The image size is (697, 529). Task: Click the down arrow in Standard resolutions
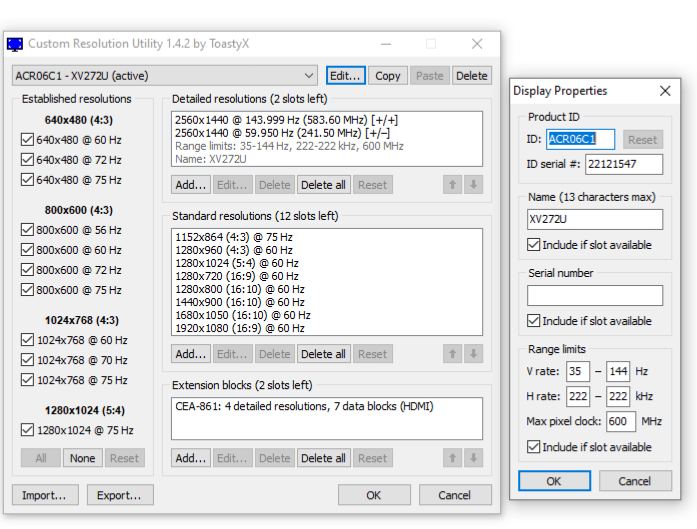pos(473,354)
